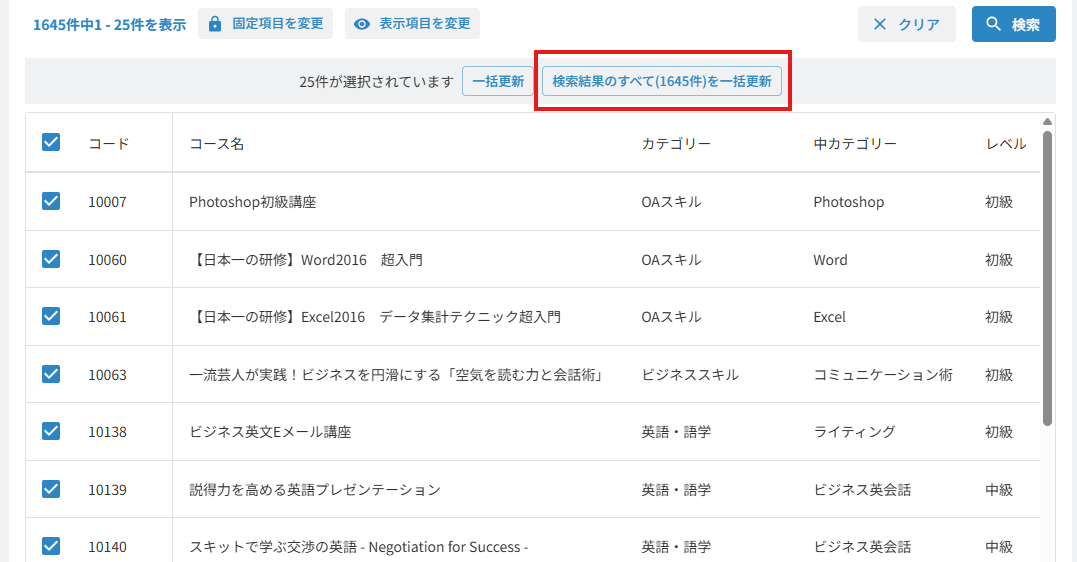Screen dimensions: 1077x562
Task: Uncheck the checkbox for code 10063
Action: [51, 374]
